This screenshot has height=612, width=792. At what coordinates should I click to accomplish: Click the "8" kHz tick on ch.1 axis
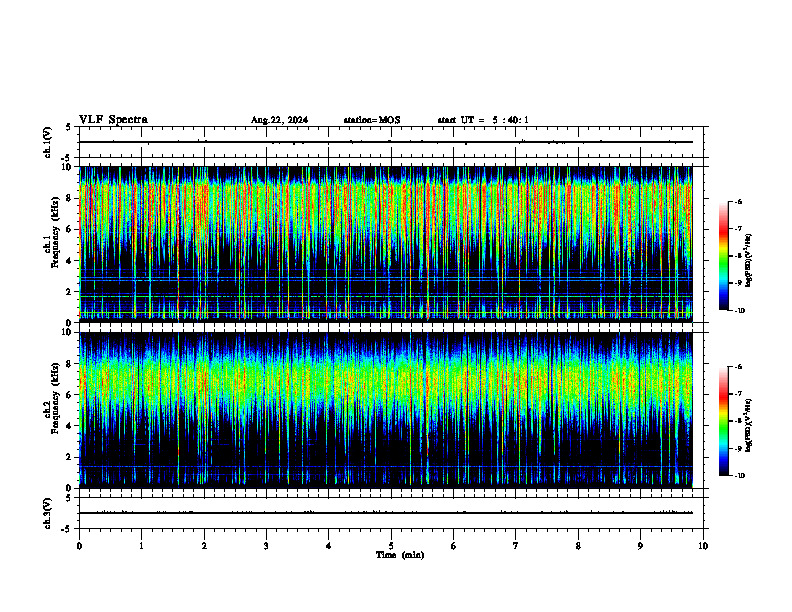coord(70,198)
